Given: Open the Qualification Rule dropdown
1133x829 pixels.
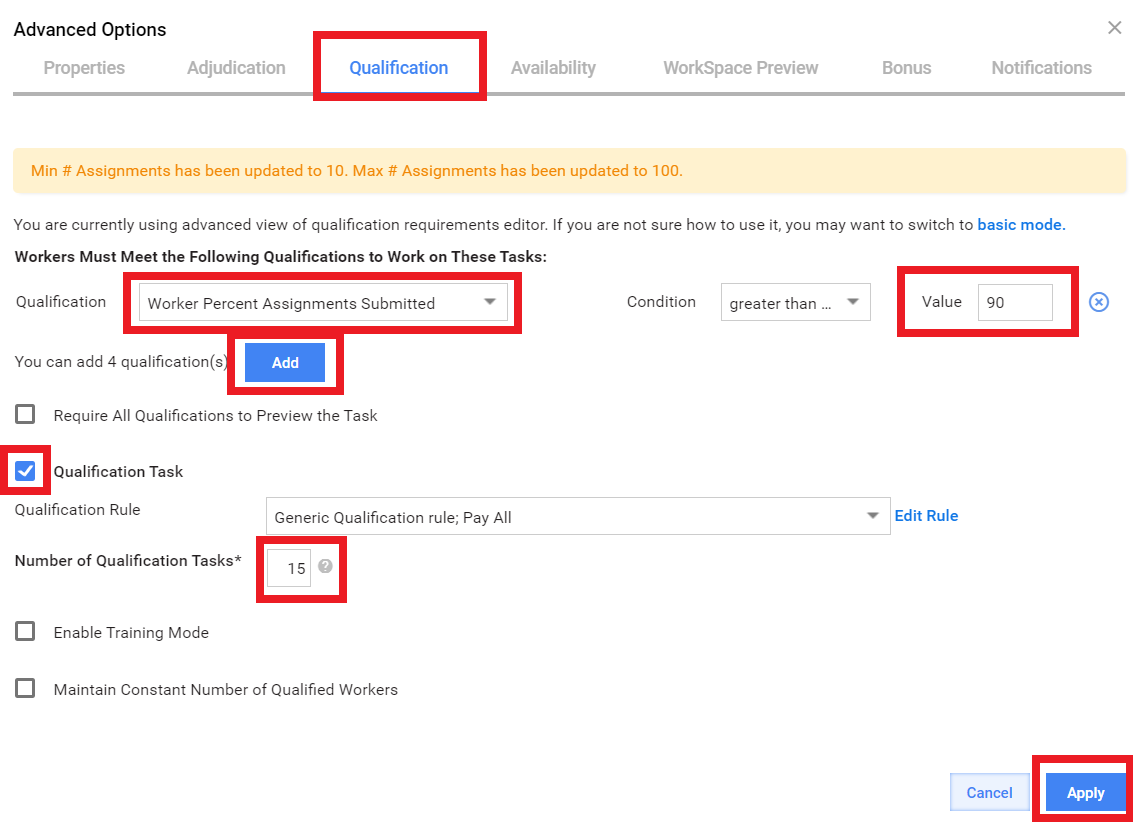Looking at the screenshot, I should (578, 516).
